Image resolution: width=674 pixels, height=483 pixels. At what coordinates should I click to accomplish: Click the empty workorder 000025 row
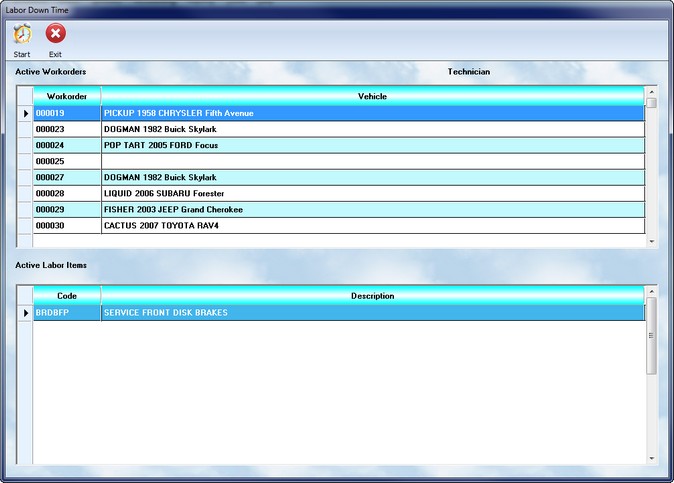point(67,161)
